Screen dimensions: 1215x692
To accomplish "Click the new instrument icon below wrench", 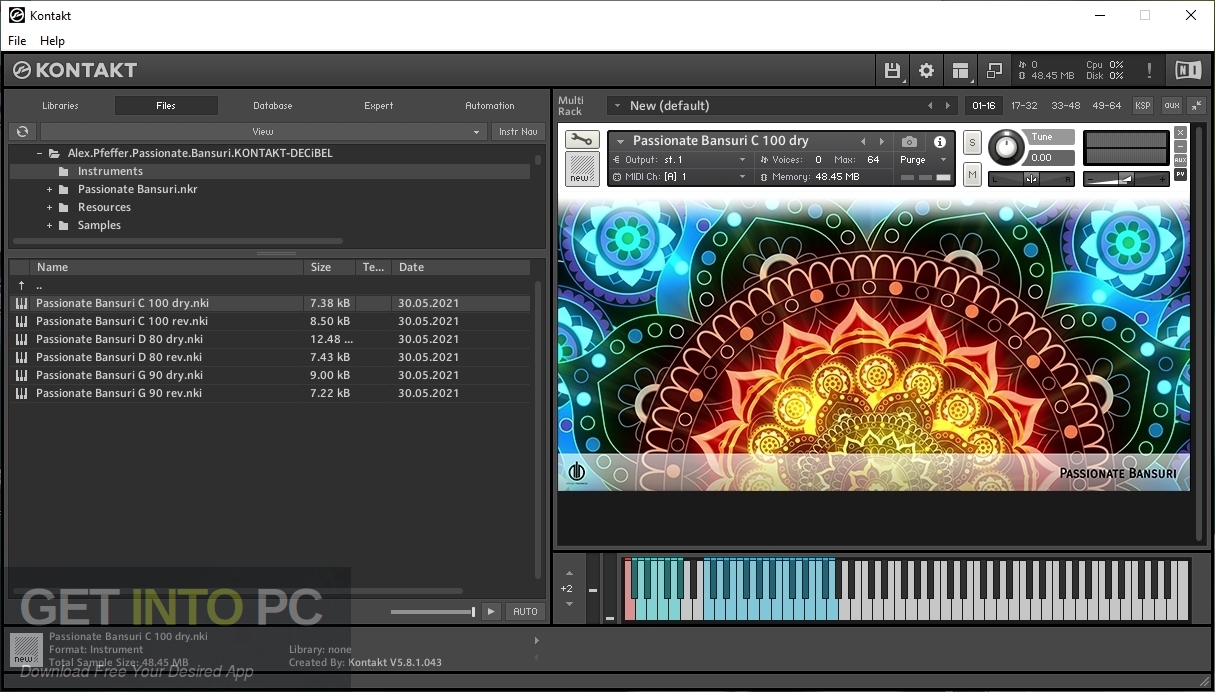I will pos(582,168).
